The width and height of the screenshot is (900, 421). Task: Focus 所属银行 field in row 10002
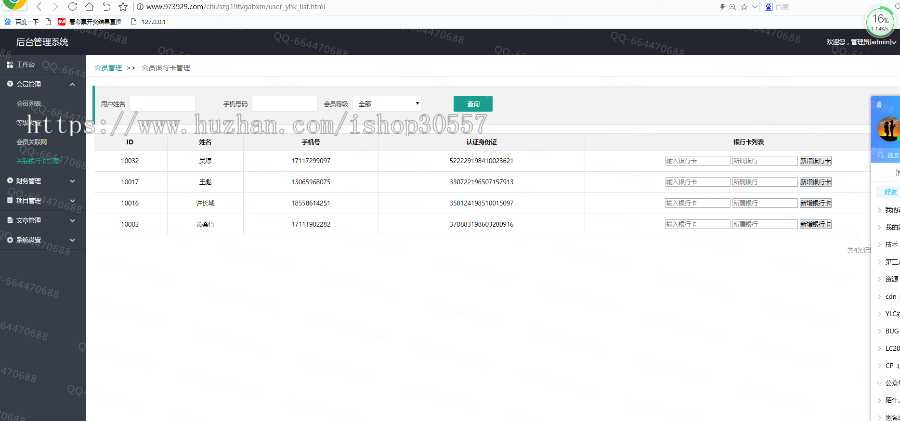pos(765,224)
